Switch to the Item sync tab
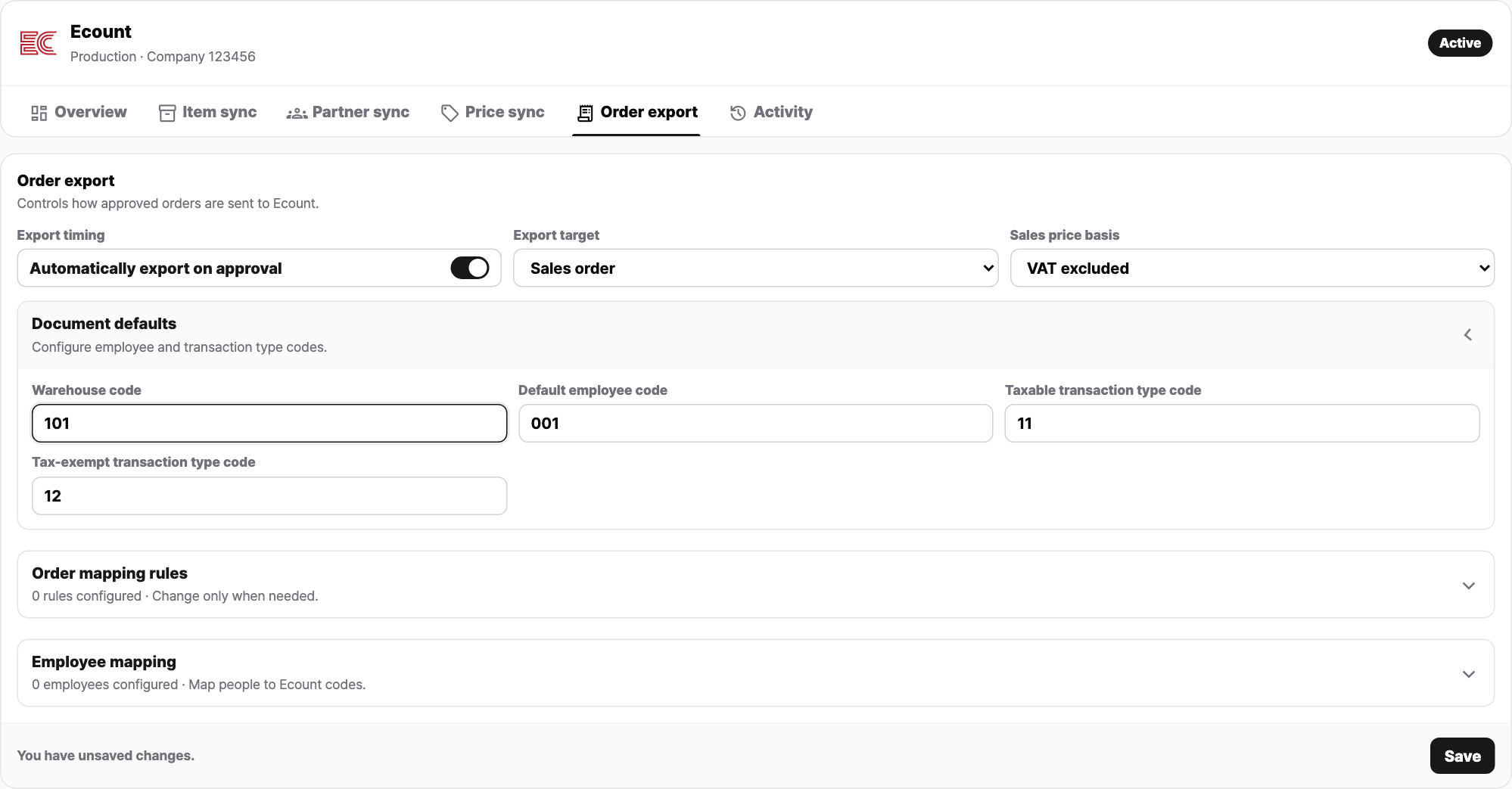 coord(208,112)
